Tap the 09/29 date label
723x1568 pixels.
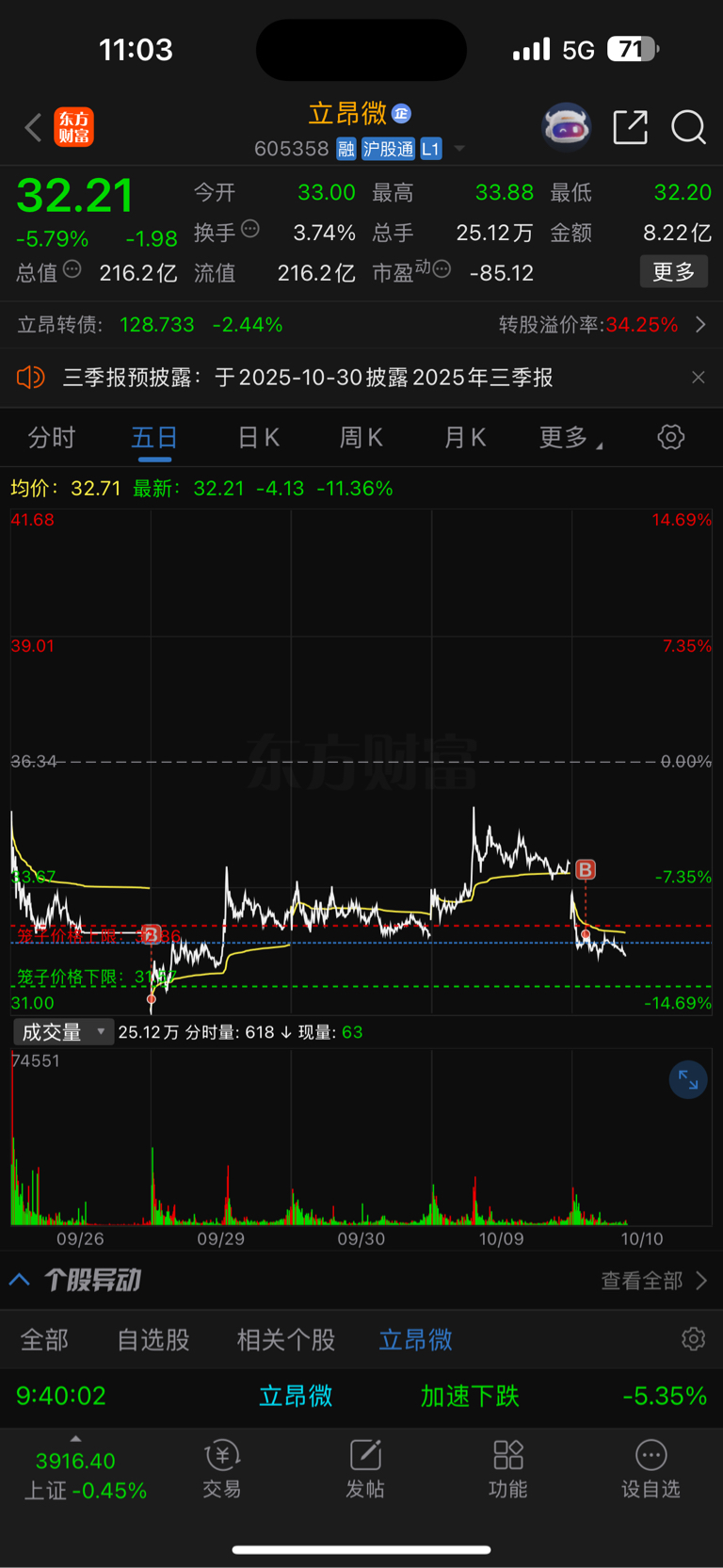click(x=220, y=1239)
